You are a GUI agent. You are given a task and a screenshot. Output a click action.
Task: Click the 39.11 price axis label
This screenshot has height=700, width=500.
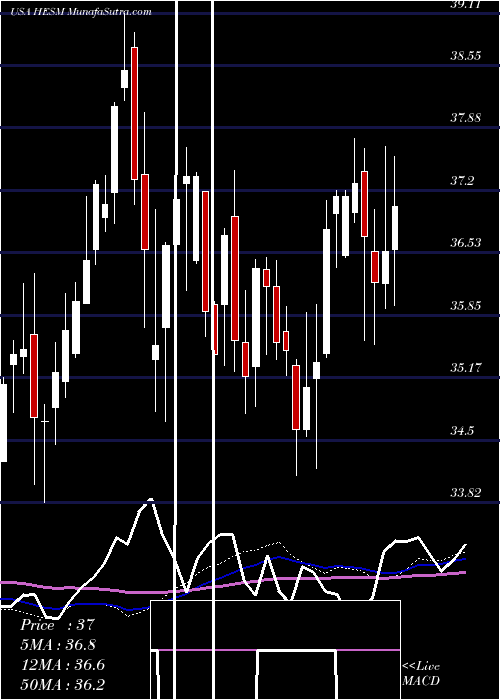[x=465, y=4]
